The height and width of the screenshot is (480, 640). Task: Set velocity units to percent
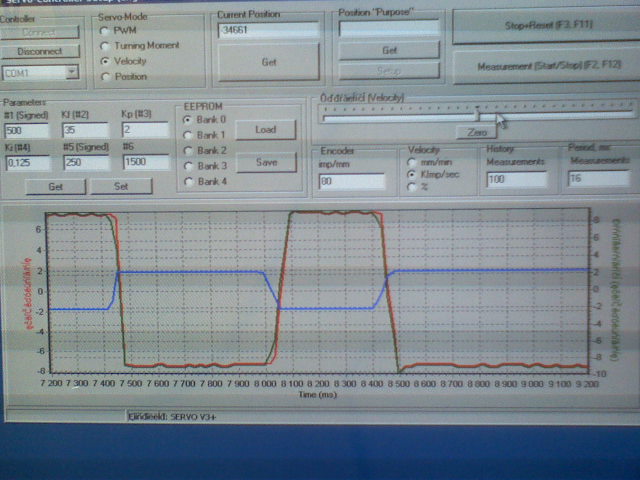(412, 187)
